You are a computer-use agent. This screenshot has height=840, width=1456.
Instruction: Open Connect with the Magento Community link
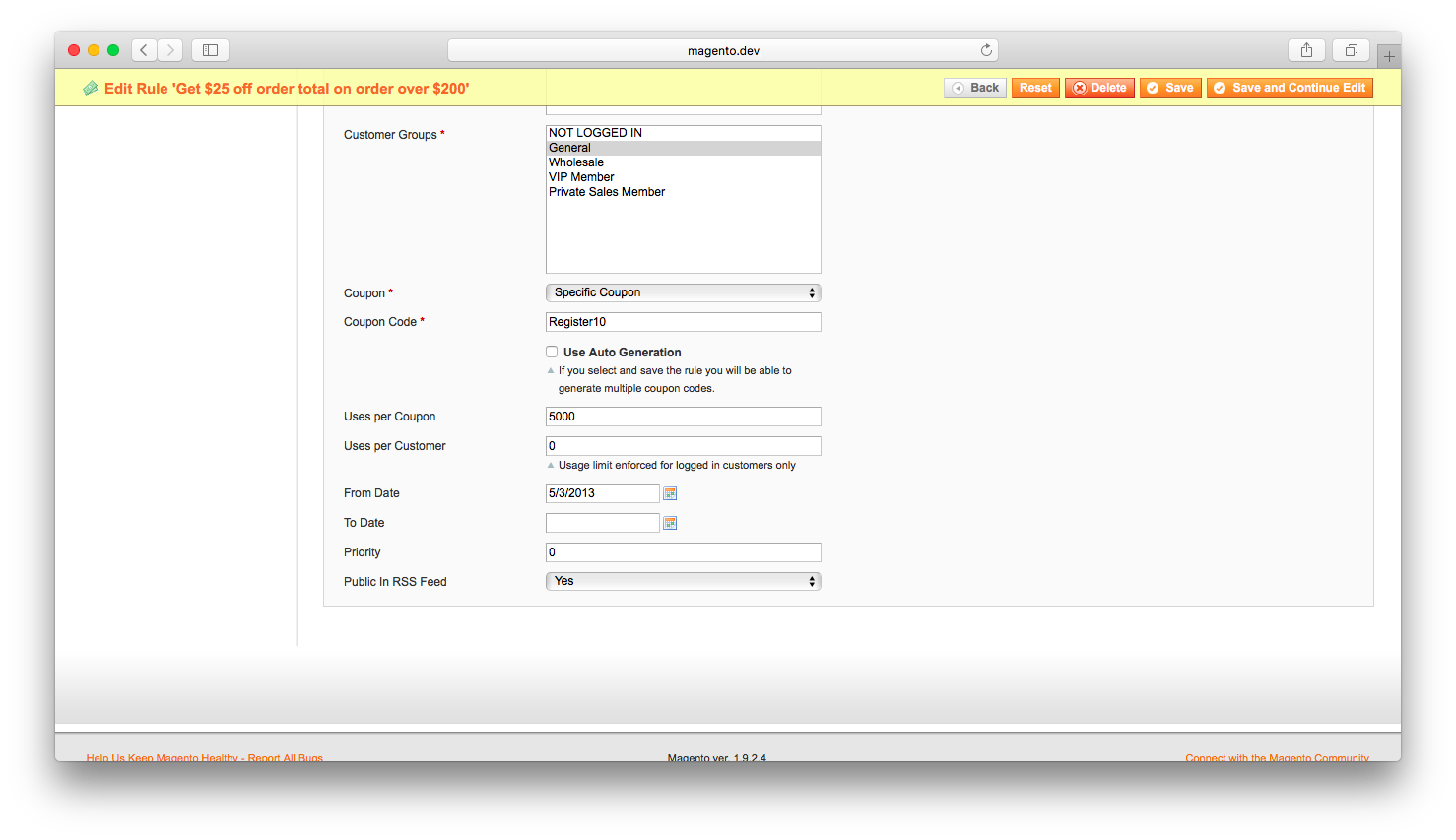coord(1277,757)
